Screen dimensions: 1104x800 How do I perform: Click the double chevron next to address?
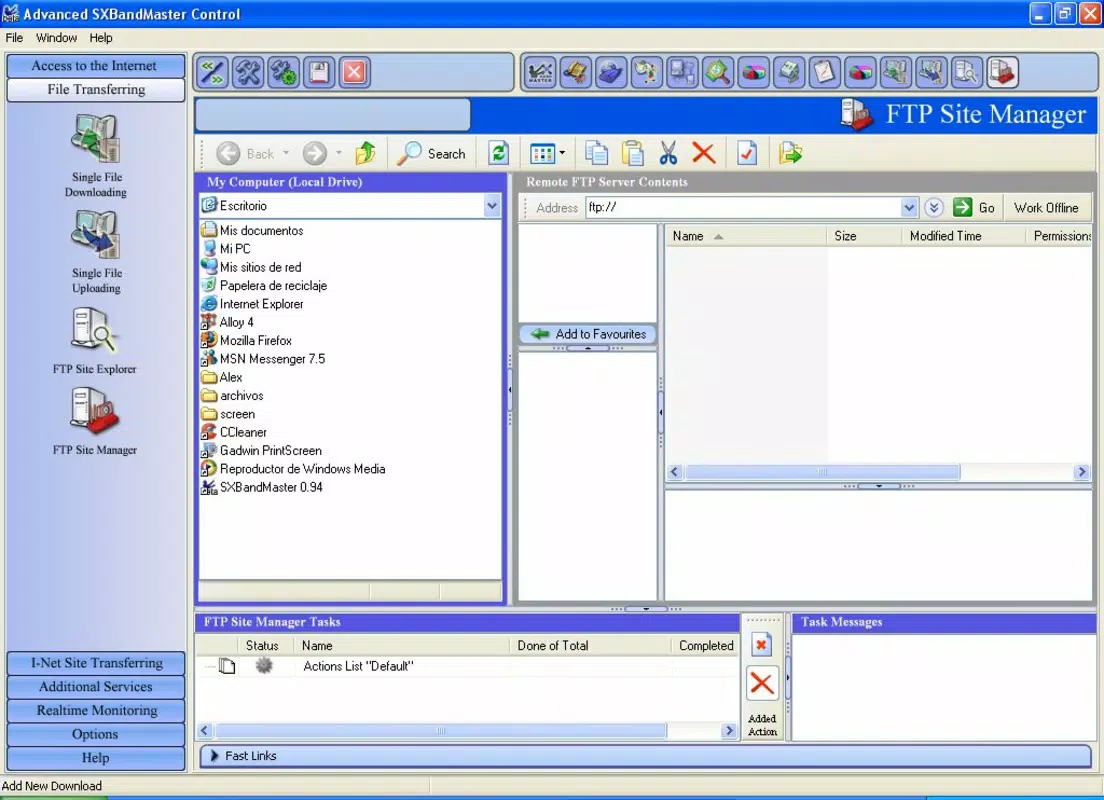coord(934,208)
